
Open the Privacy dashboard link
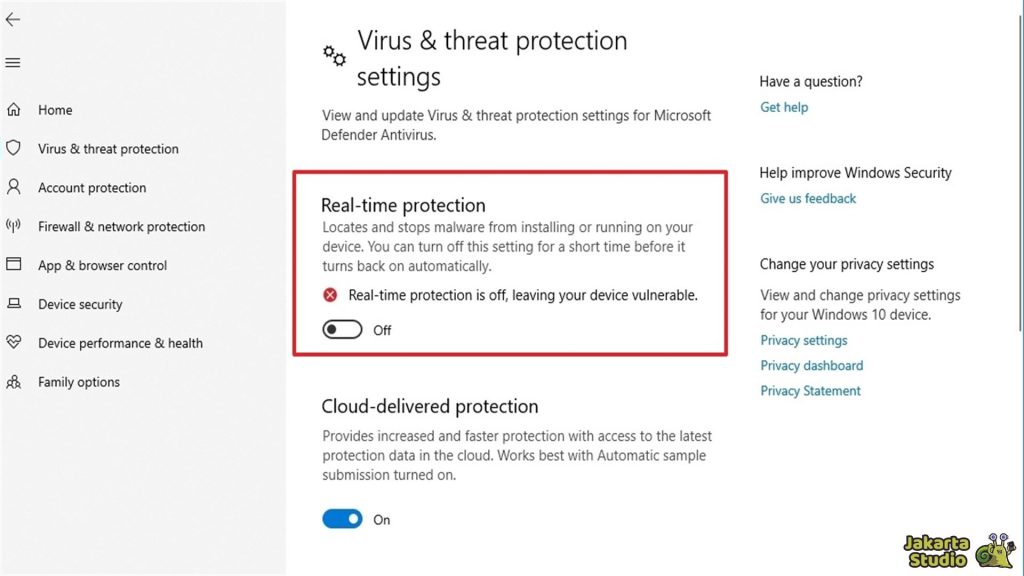point(811,365)
